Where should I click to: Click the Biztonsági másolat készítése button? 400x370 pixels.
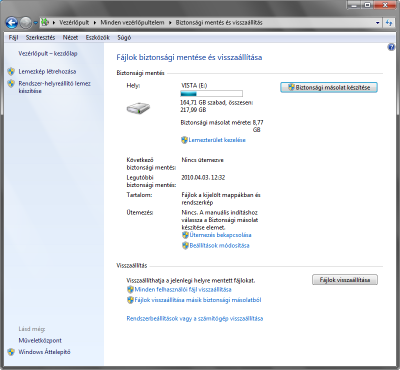click(x=329, y=88)
